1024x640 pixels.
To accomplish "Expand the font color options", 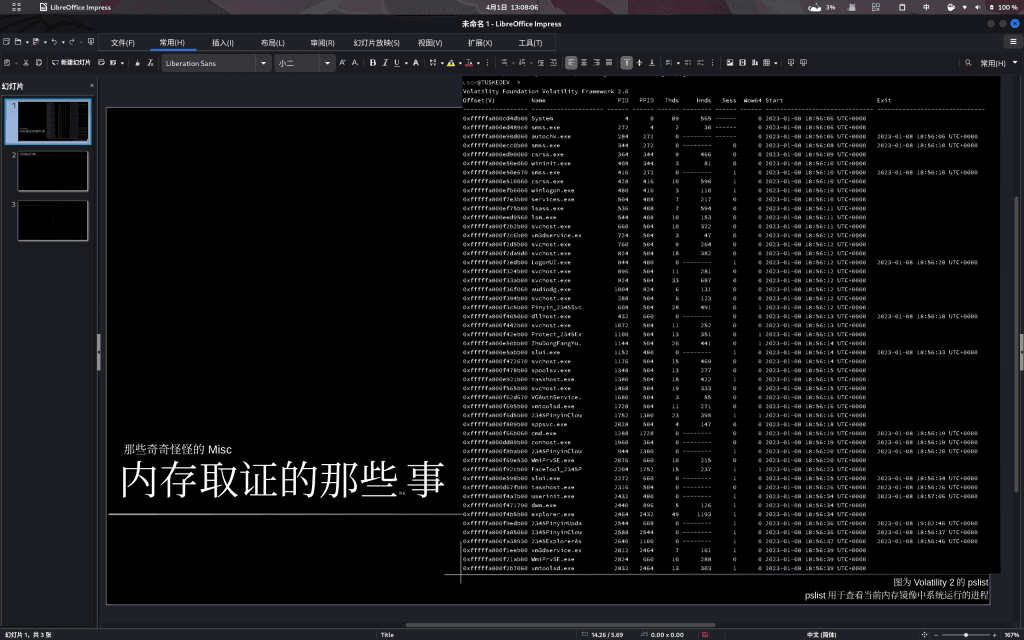I will [x=478, y=63].
